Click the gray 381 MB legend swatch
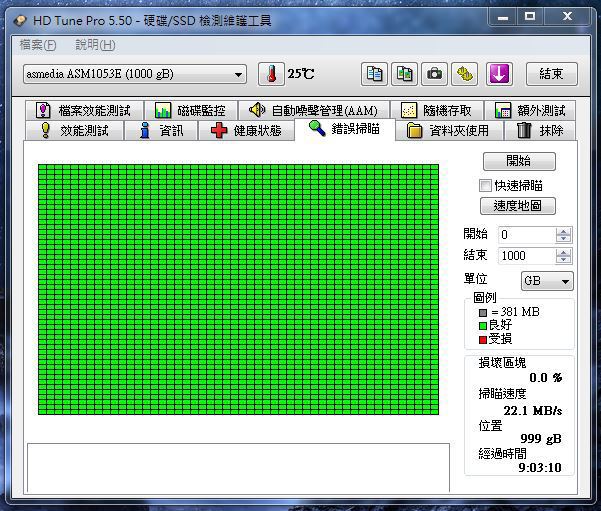Image resolution: width=601 pixels, height=511 pixels. pos(483,313)
